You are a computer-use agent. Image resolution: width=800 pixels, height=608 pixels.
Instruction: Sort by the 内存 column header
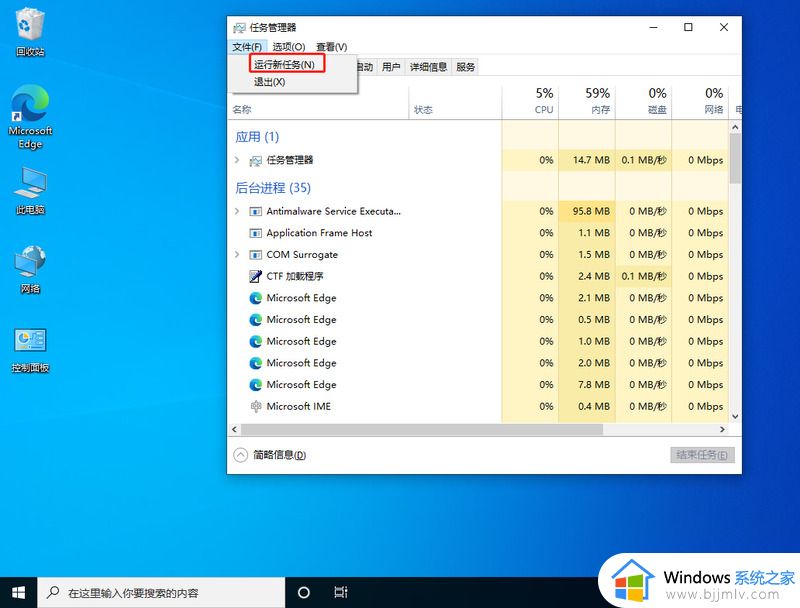tap(587, 102)
